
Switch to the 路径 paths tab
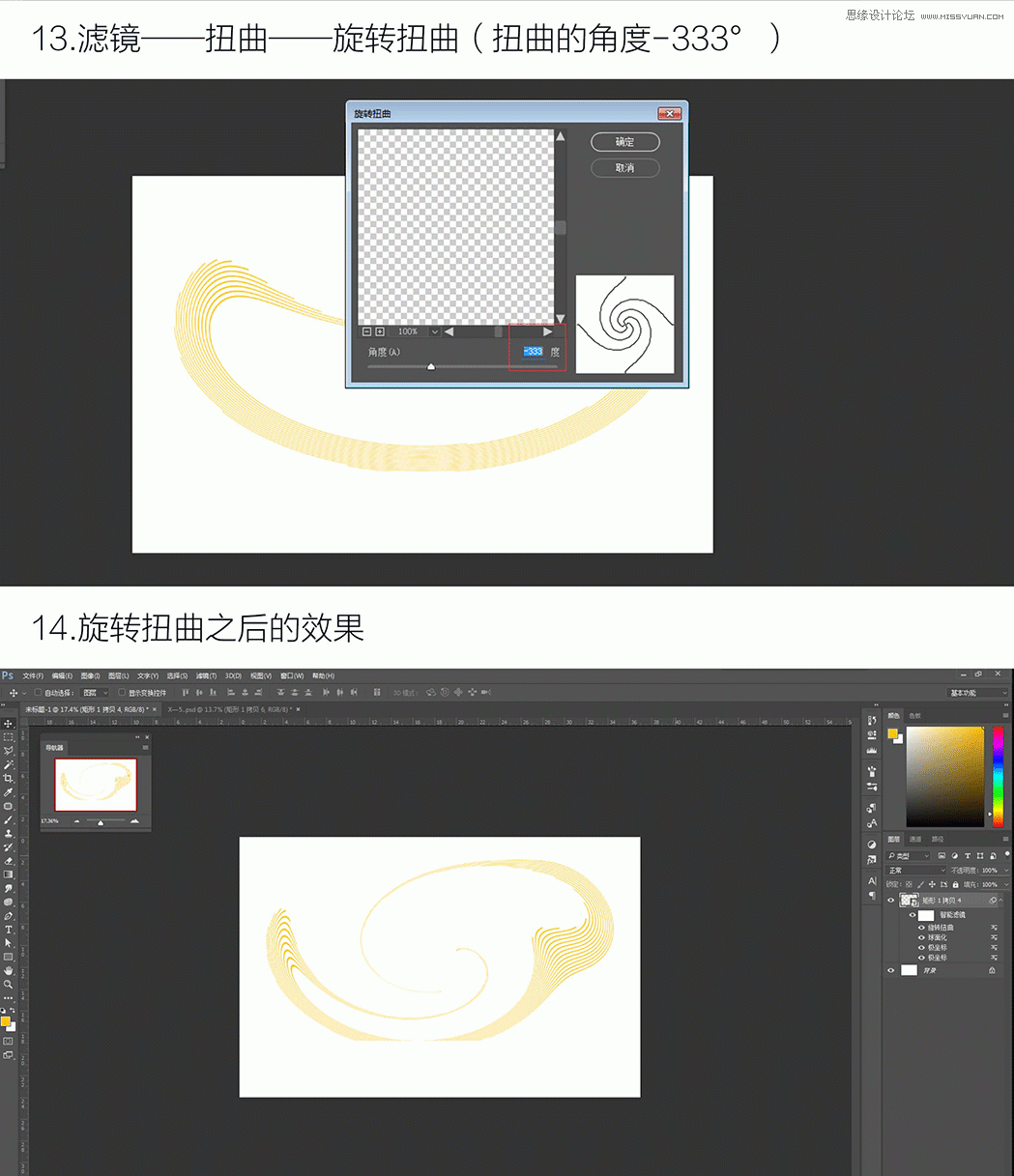(938, 839)
